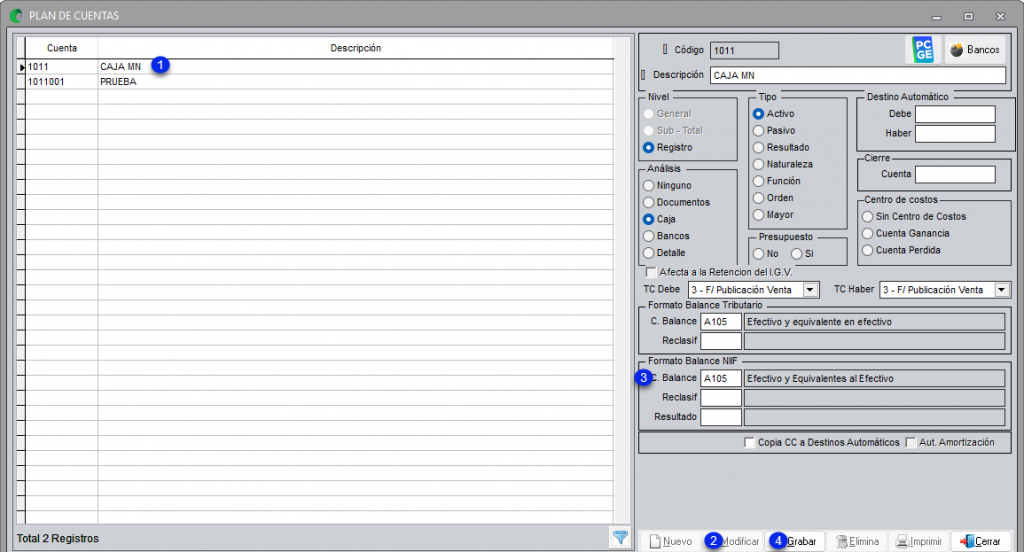1024x552 pixels.
Task: Click the Descripción column header
Action: tap(355, 48)
